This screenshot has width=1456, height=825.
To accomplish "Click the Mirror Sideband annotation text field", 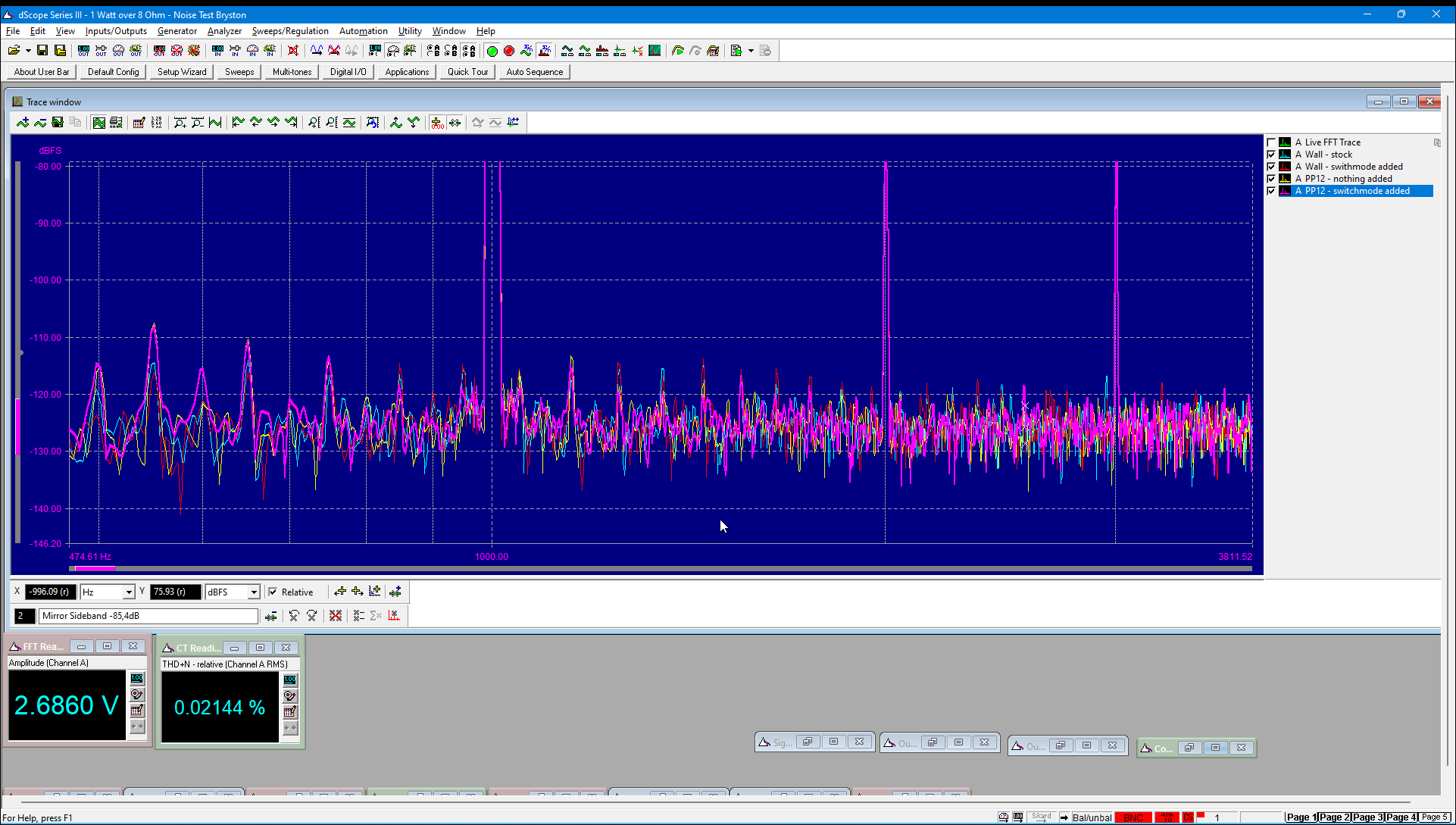I will pyautogui.click(x=148, y=616).
